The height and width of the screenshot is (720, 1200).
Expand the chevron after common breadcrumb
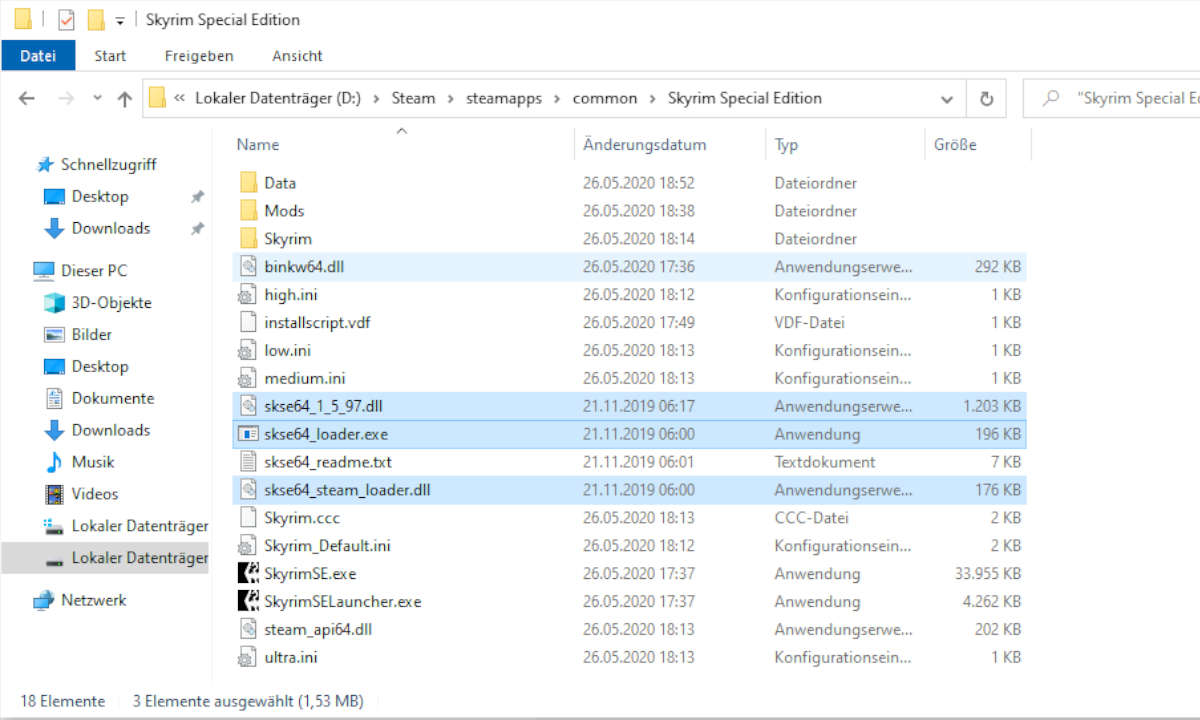[652, 98]
